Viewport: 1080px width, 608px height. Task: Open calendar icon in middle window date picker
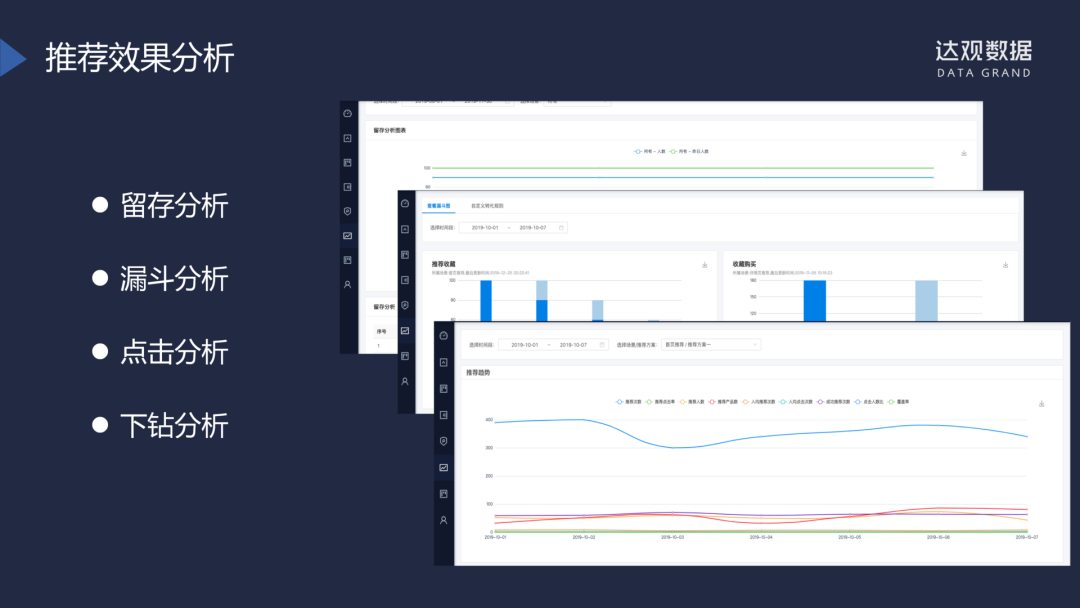[561, 228]
